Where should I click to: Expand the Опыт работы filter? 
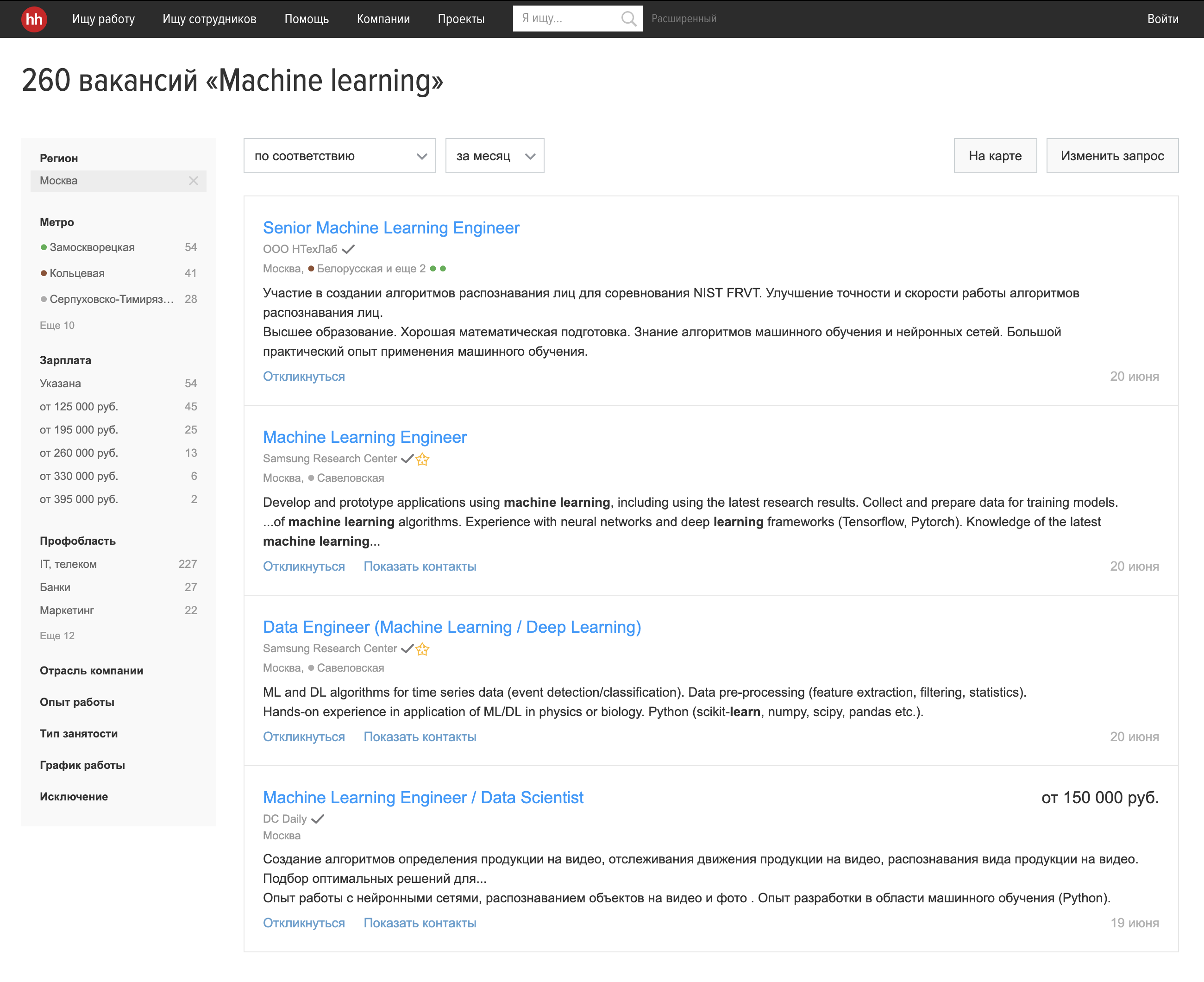[x=77, y=702]
